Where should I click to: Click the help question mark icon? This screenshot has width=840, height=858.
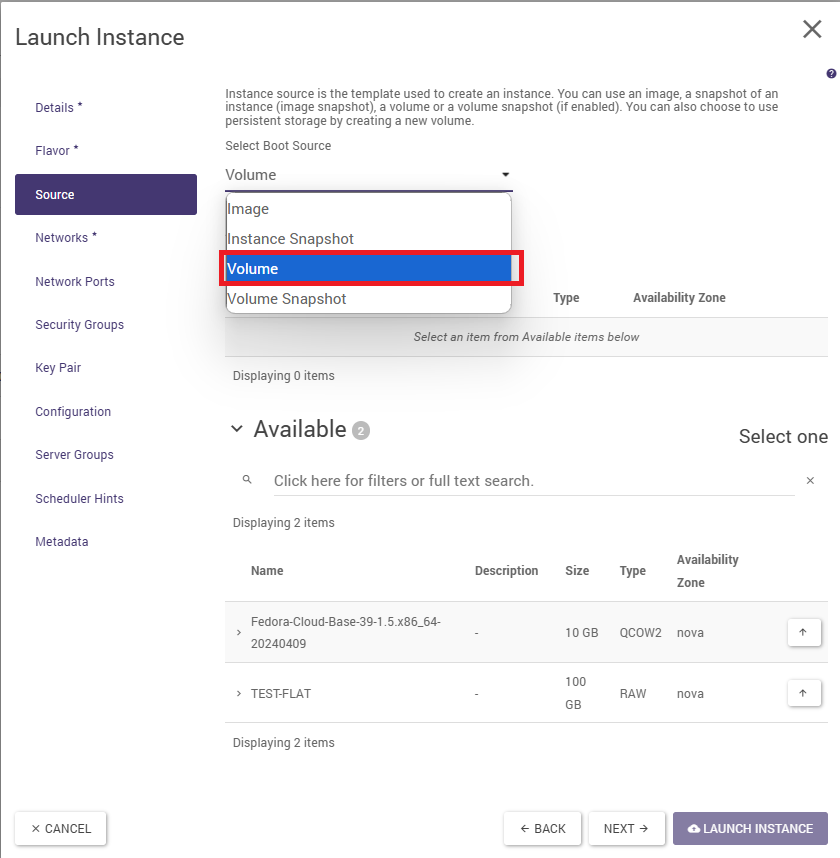coord(831,74)
